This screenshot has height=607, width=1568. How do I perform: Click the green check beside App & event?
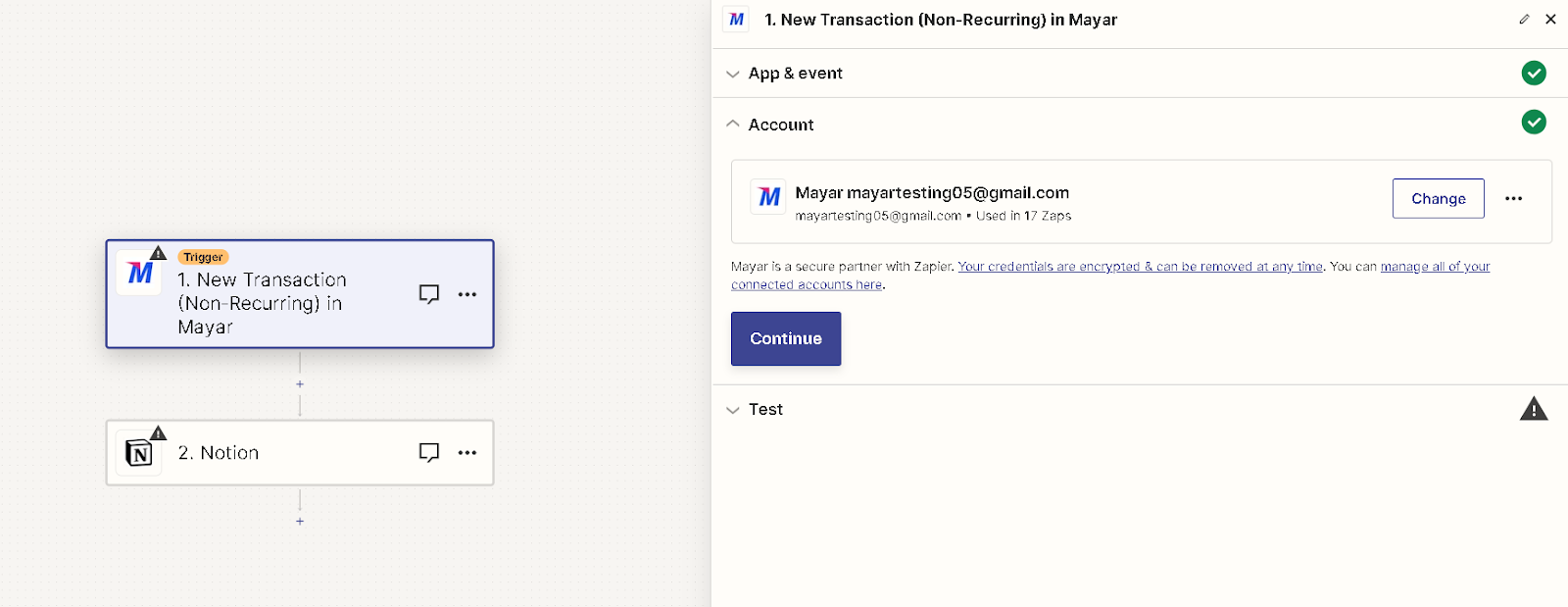1534,74
